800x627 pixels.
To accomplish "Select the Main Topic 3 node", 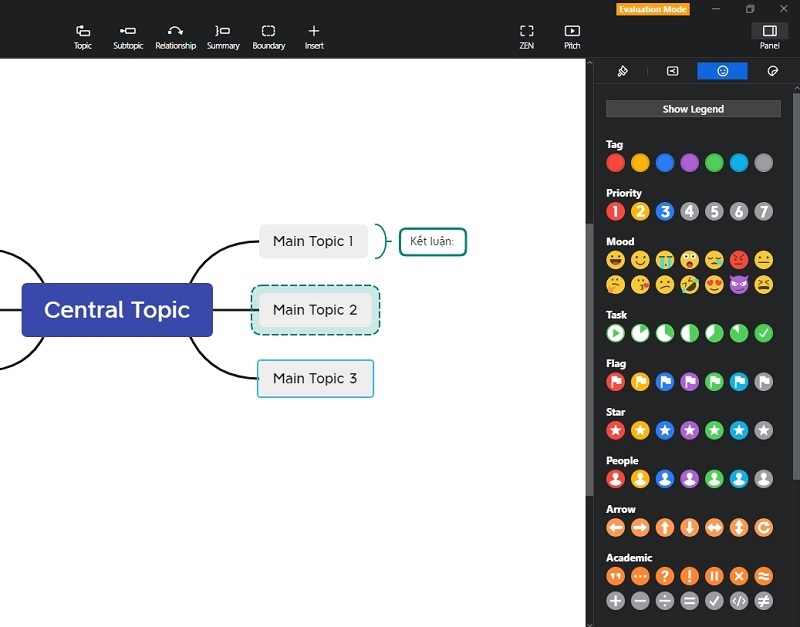I will click(315, 378).
